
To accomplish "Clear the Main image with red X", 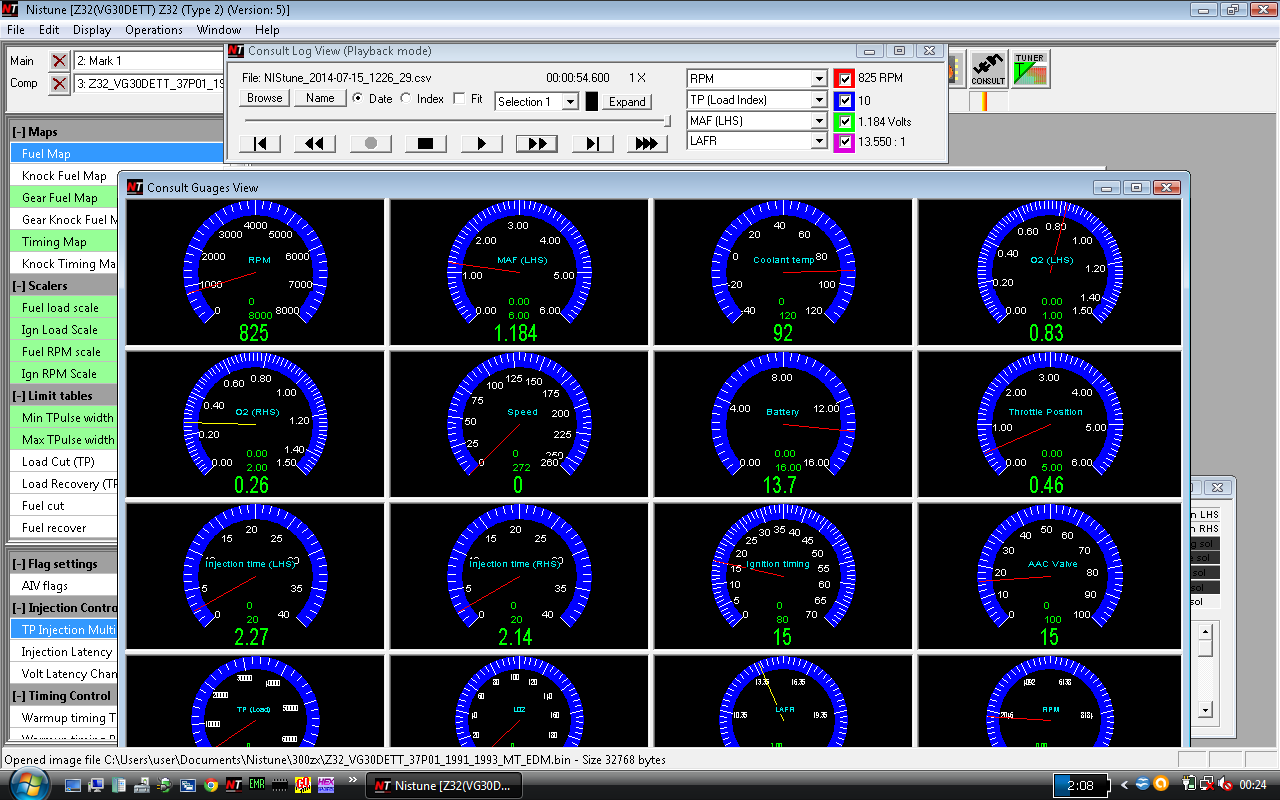I will (59, 61).
